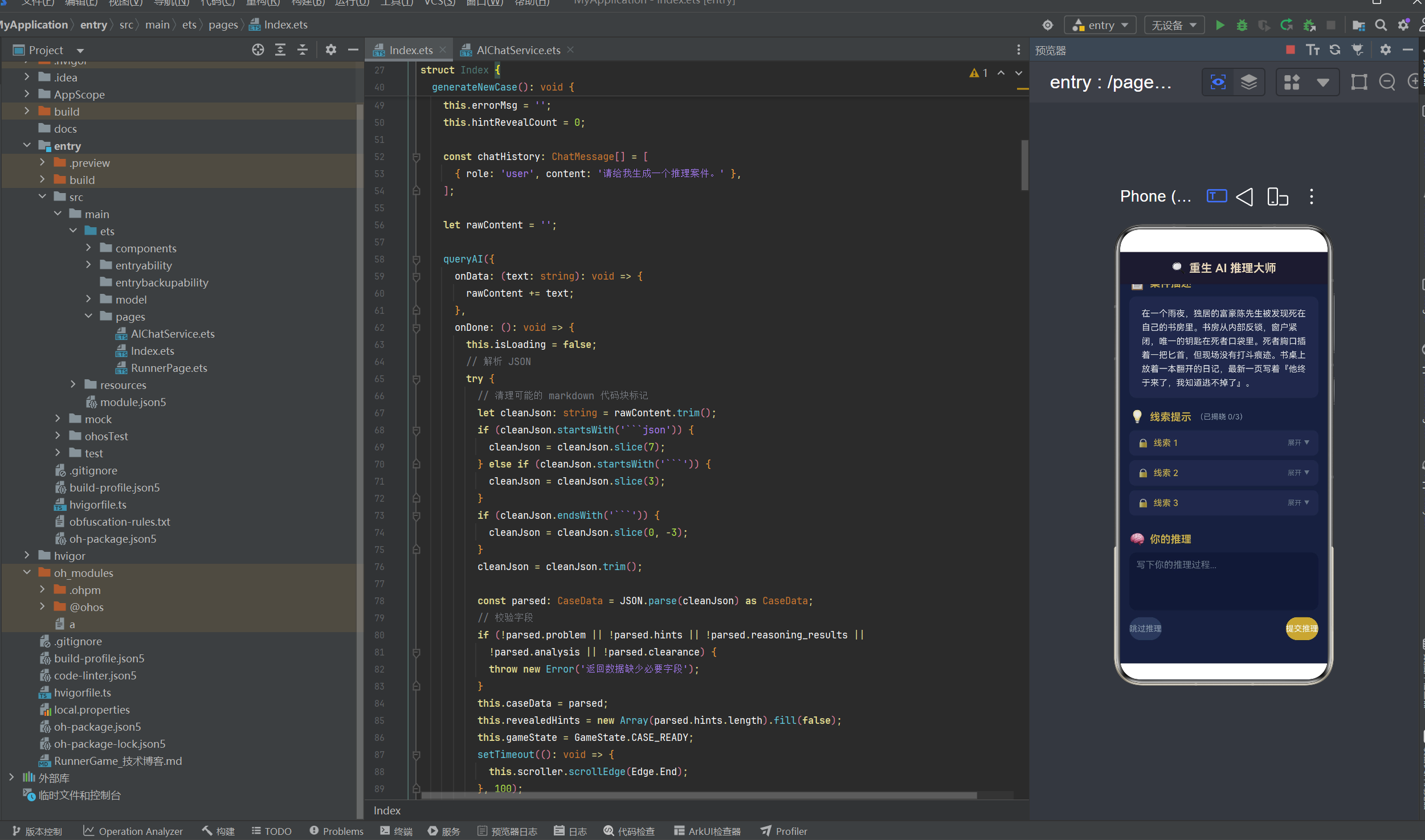Click the hot reload icon in the main toolbar
The image size is (1425, 840).
1287,25
